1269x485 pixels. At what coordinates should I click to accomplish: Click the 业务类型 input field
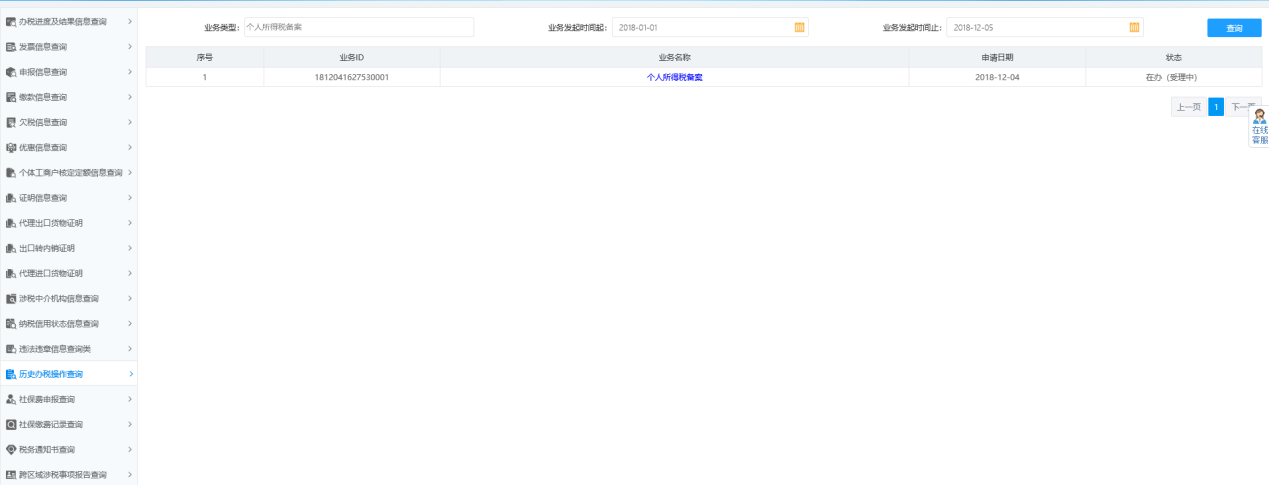click(x=358, y=27)
